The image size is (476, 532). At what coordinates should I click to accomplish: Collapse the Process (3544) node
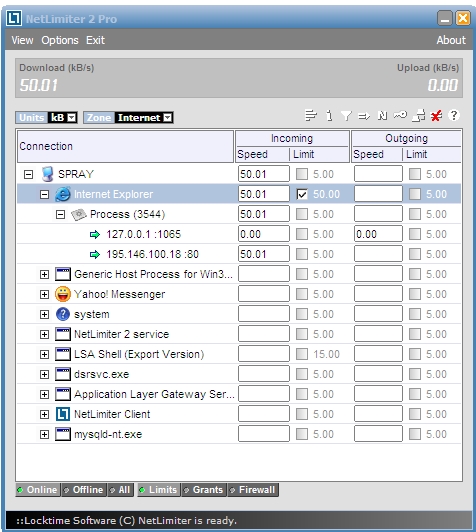click(60, 214)
